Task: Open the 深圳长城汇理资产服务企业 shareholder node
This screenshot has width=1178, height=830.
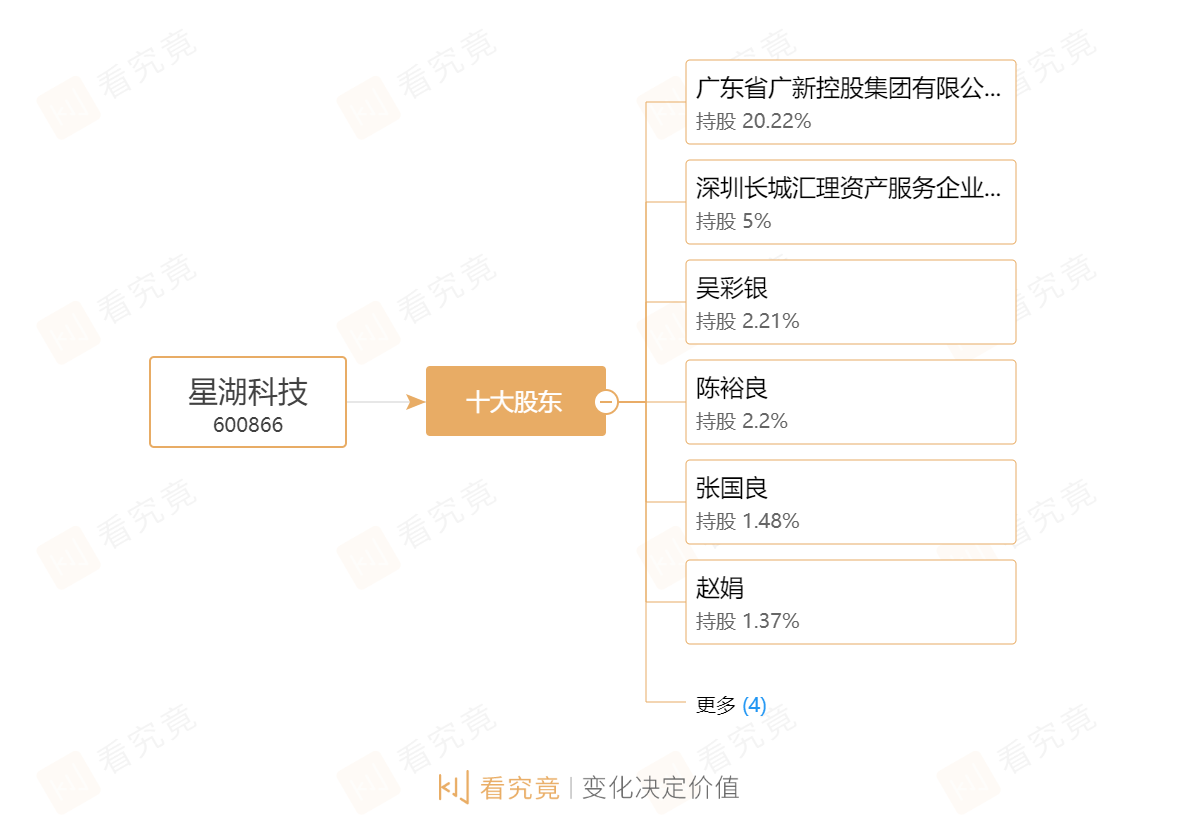Action: coord(848,188)
